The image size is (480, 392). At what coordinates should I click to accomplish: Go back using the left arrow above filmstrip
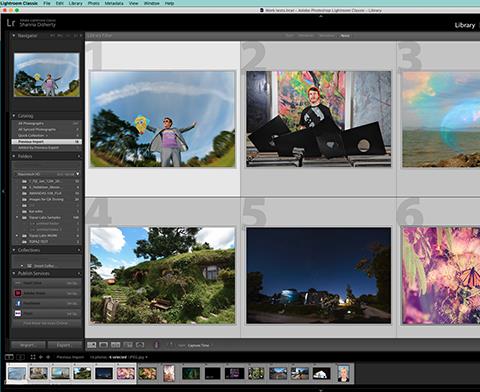[x=41, y=357]
